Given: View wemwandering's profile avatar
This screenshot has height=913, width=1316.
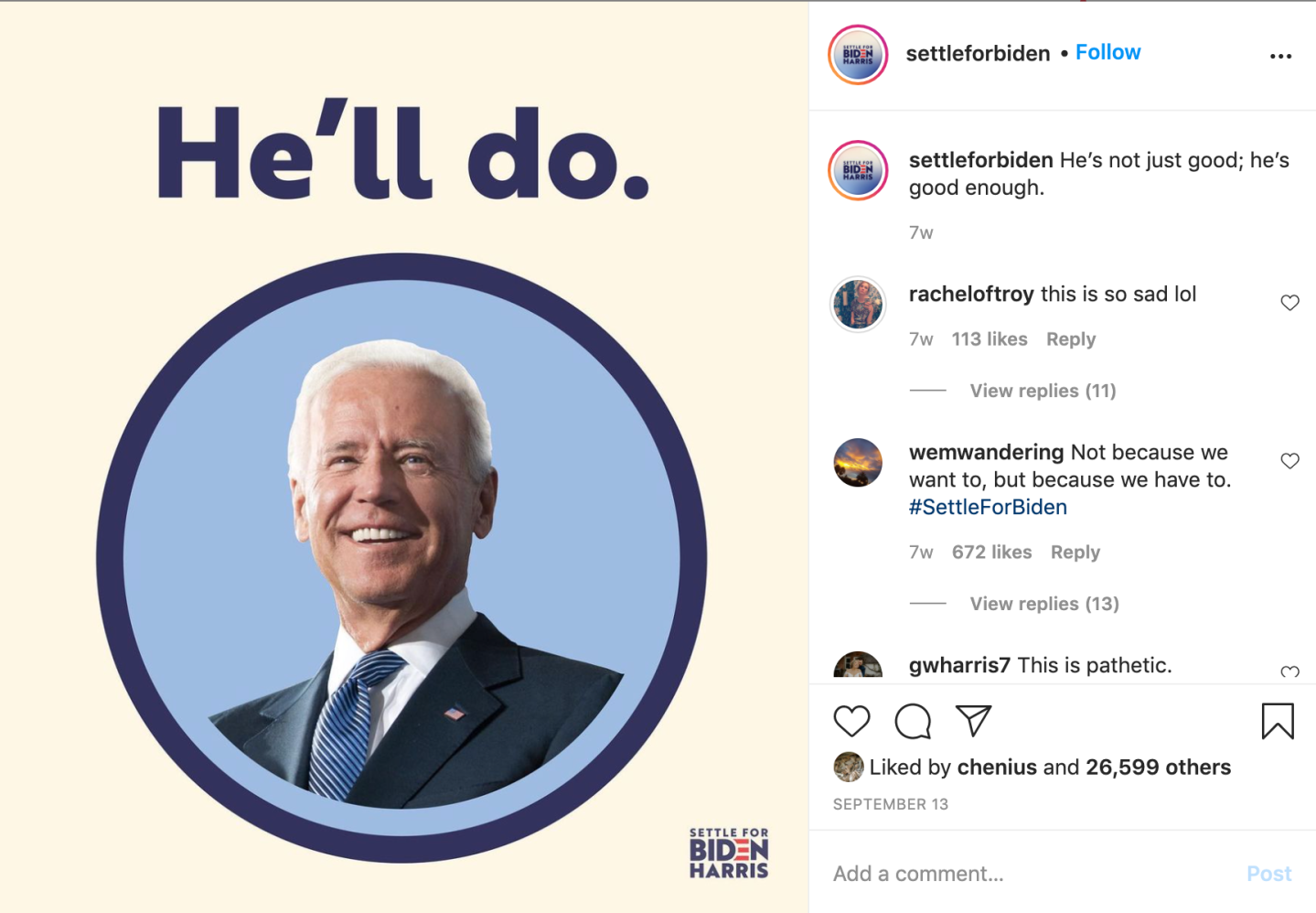Looking at the screenshot, I should click(x=858, y=462).
